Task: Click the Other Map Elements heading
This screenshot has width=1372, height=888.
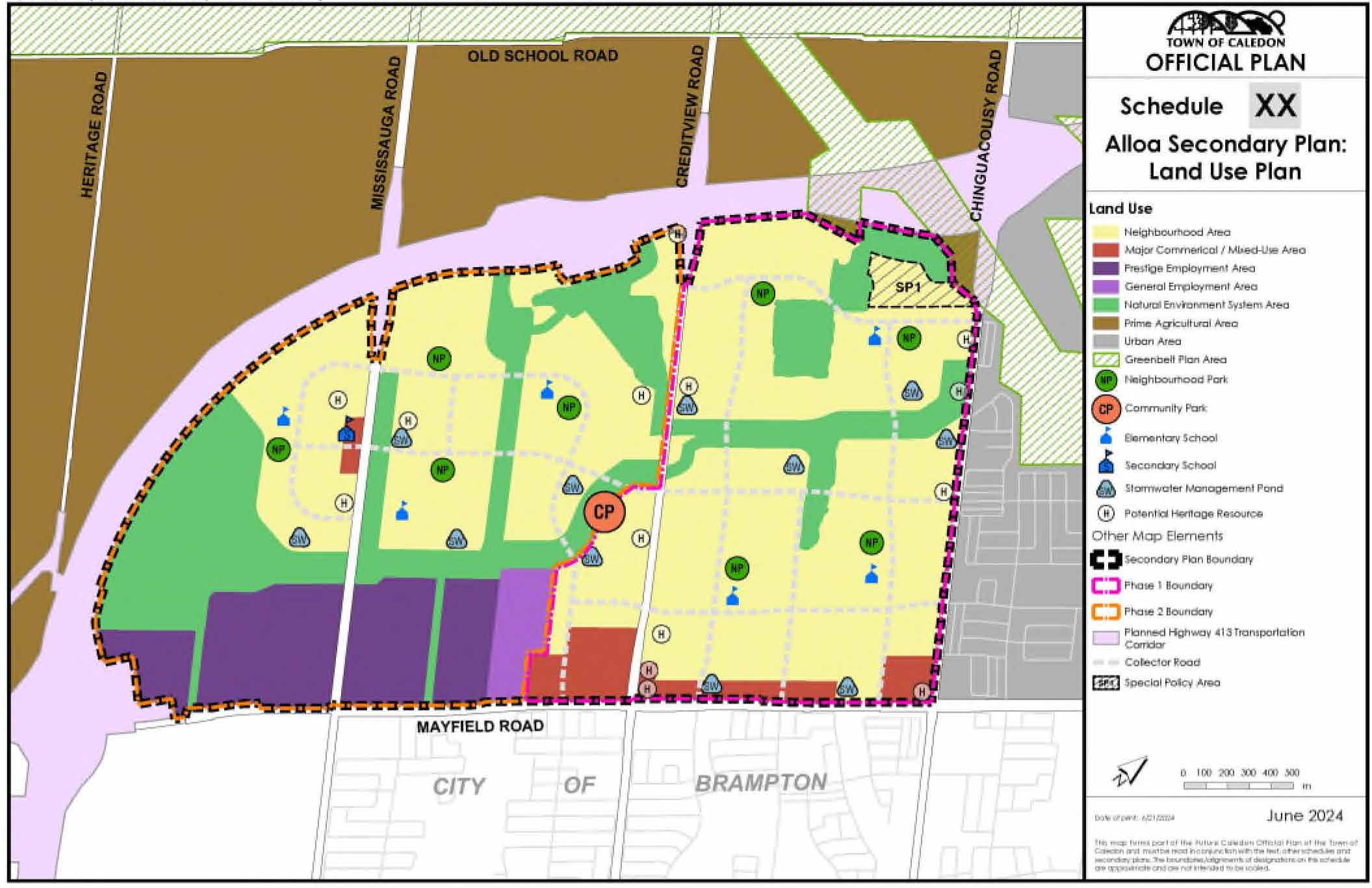Action: click(1158, 536)
